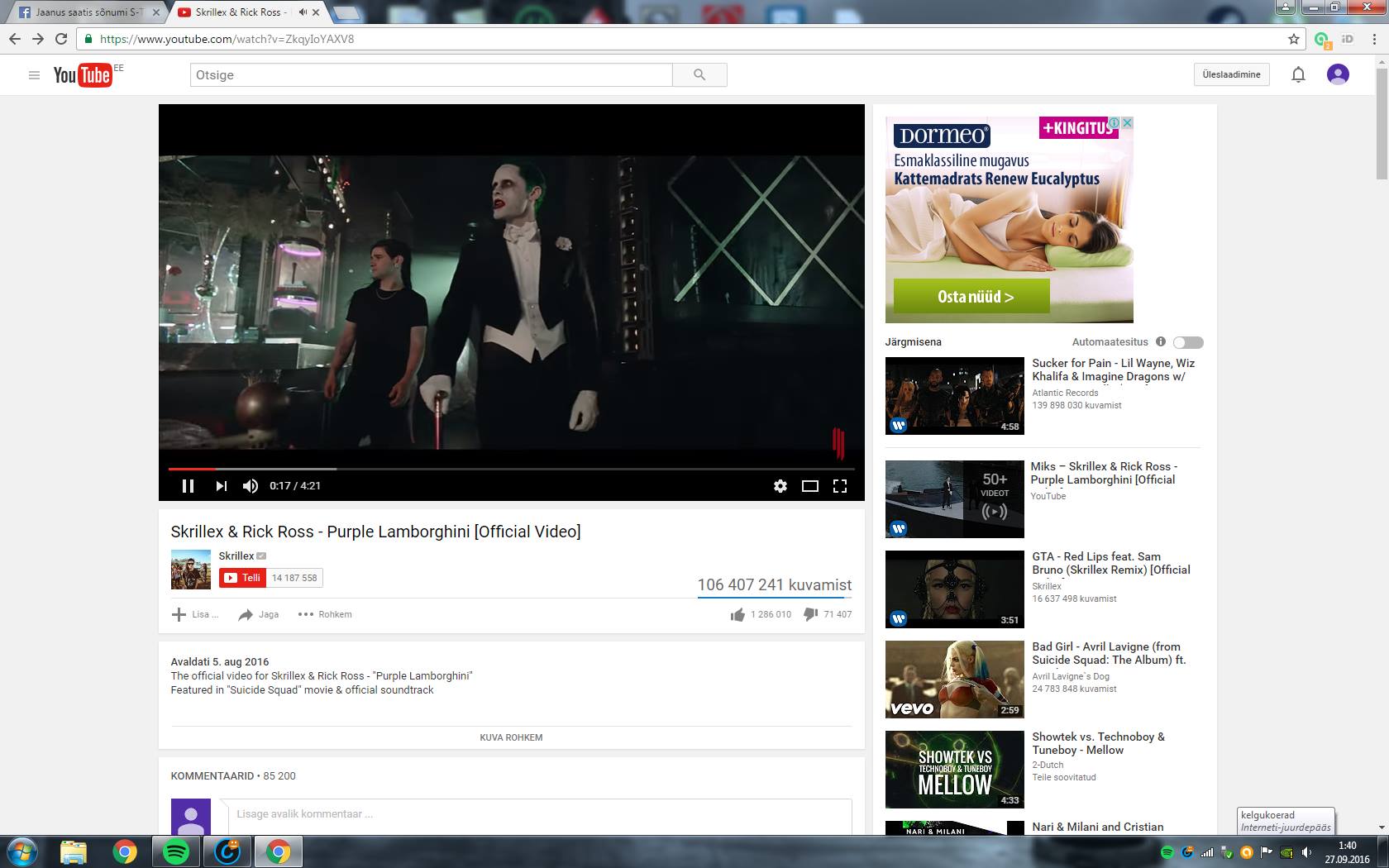Open the account avatar menu
Screen dimensions: 1389x868
(1338, 74)
